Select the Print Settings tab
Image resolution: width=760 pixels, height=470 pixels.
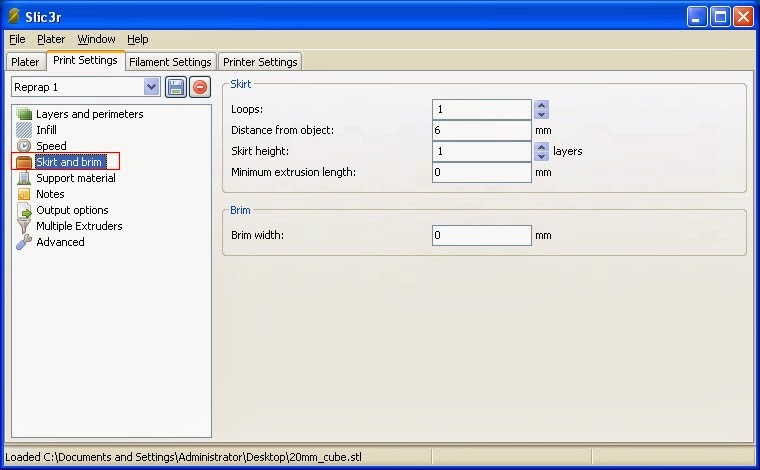coord(85,60)
